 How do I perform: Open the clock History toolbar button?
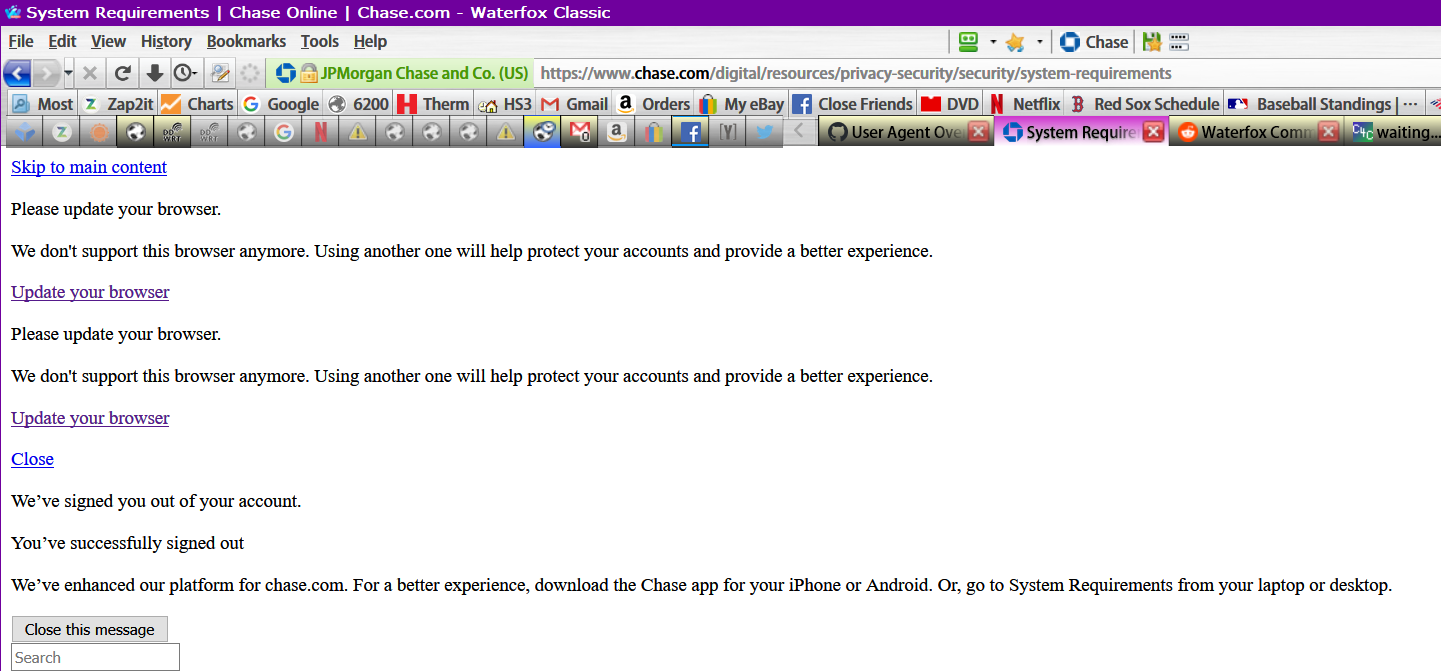[185, 73]
